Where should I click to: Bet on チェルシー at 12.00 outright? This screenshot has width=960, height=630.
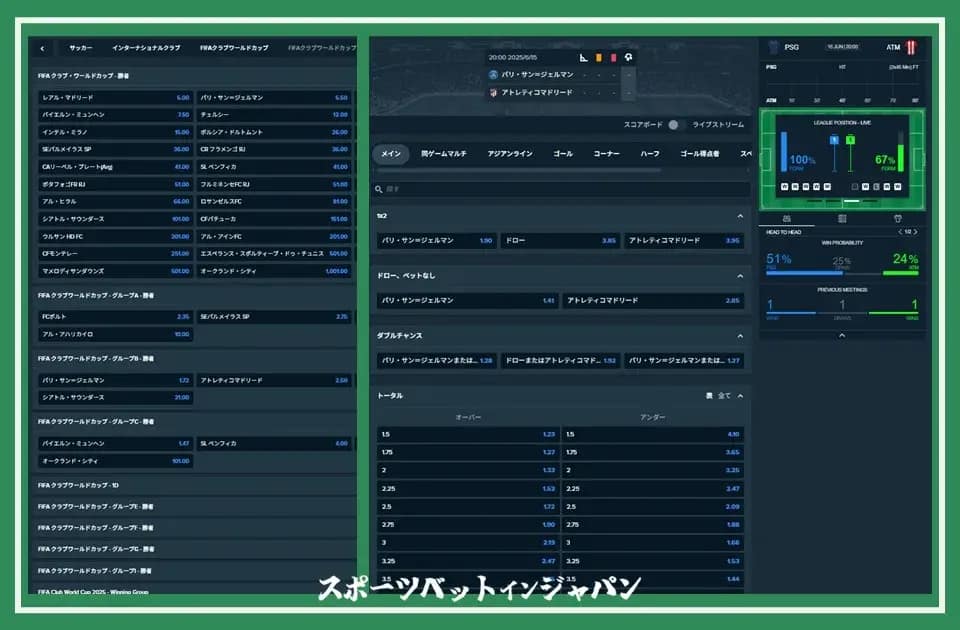click(274, 115)
